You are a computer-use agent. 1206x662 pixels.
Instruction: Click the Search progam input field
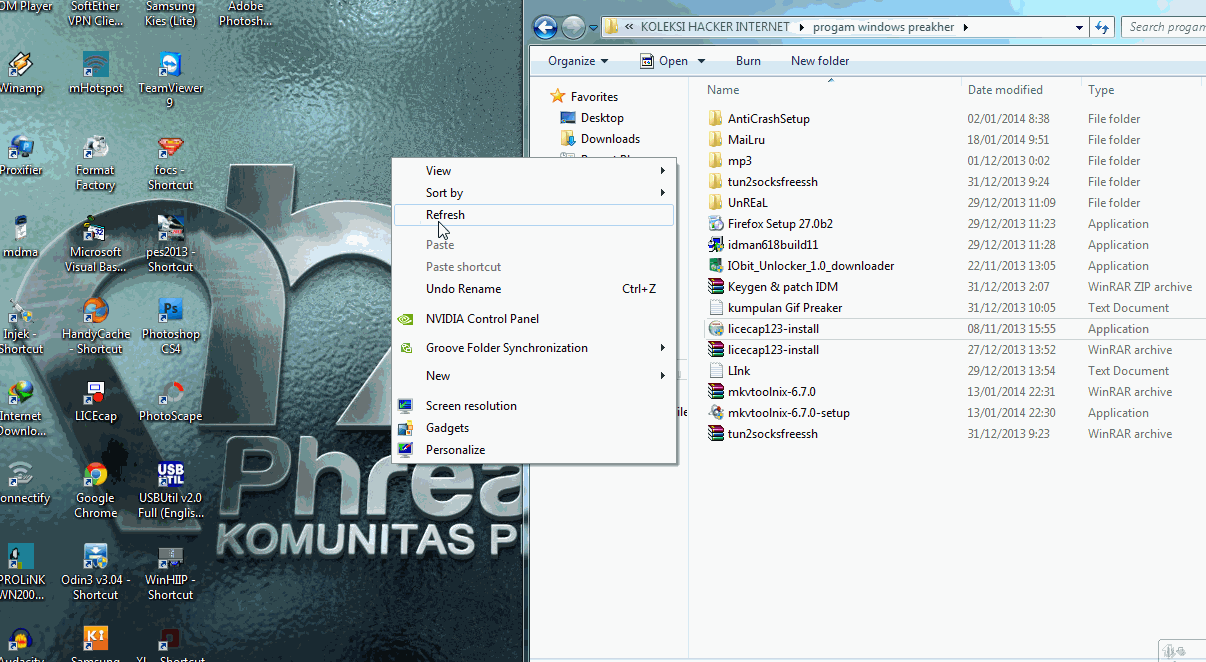1164,27
